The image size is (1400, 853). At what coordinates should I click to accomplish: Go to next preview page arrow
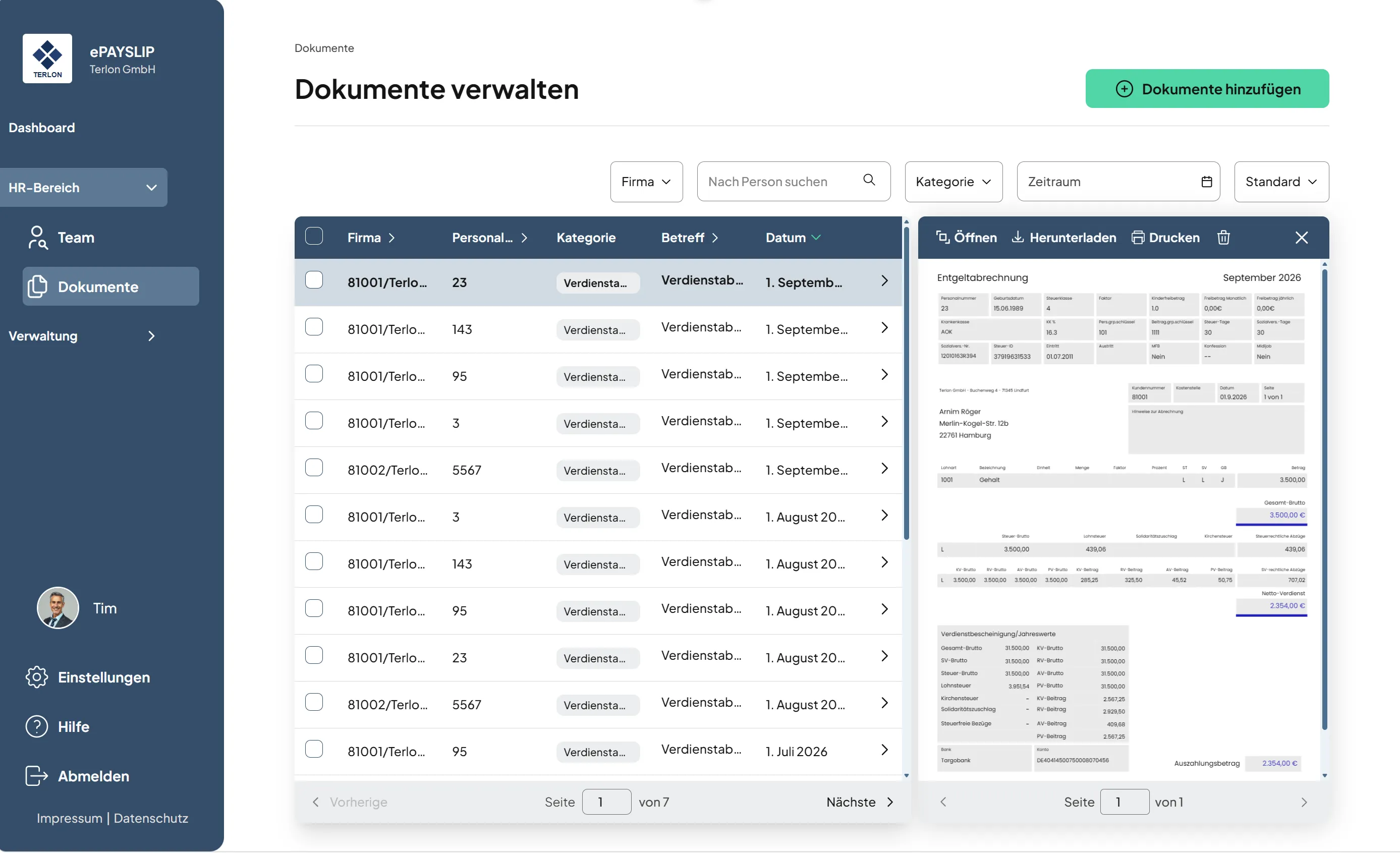coord(1304,803)
